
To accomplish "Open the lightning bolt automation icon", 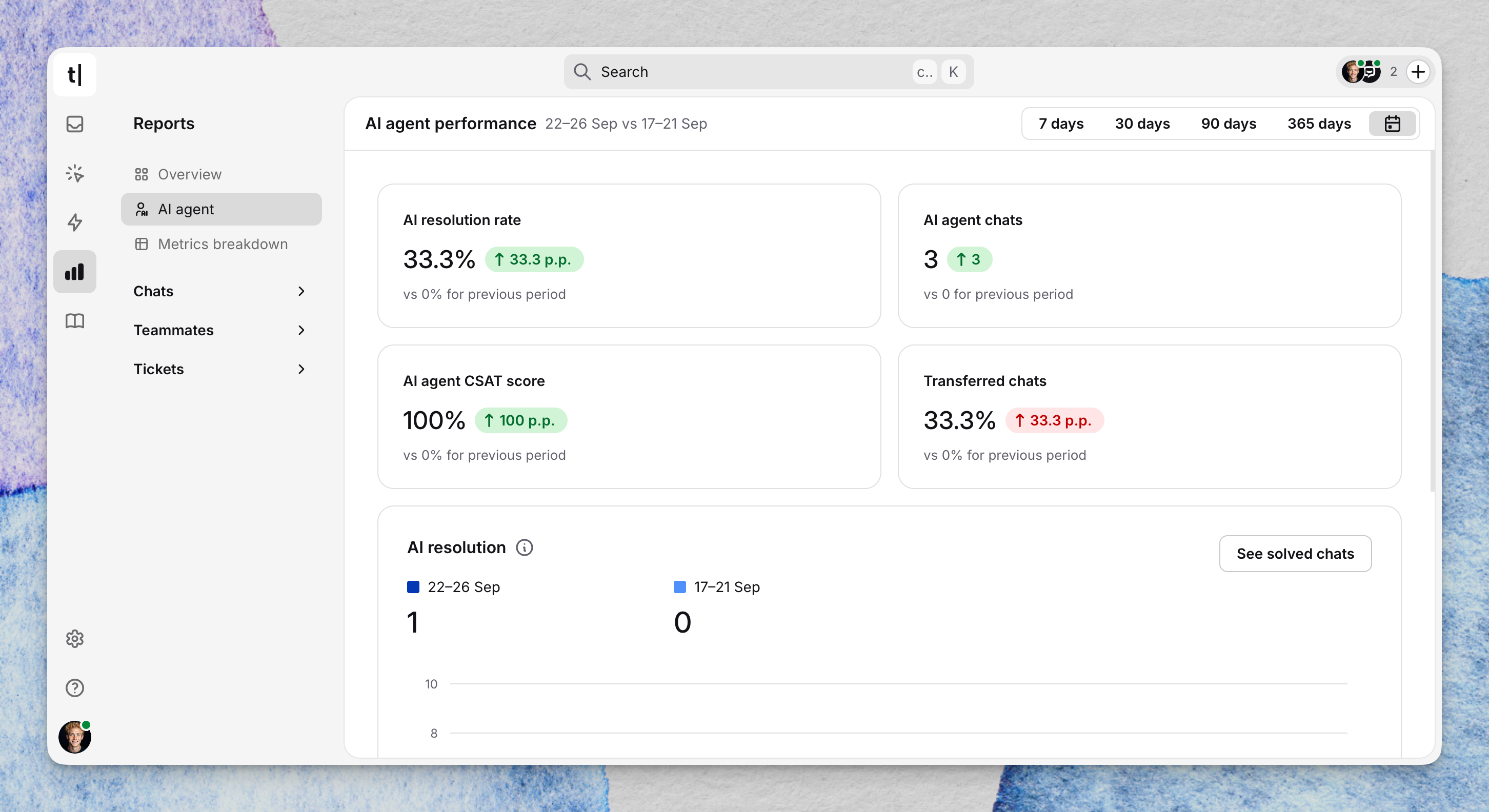I will pyautogui.click(x=74, y=222).
